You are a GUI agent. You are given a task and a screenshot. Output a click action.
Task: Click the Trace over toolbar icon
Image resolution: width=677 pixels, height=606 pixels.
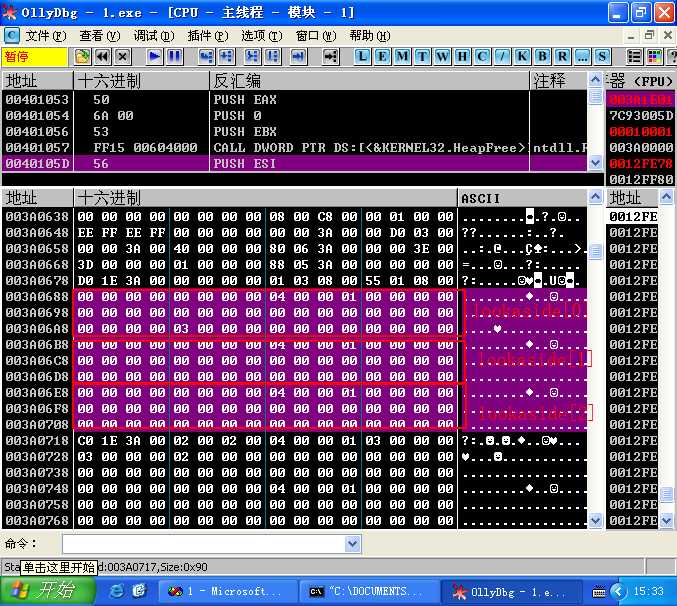[x=273, y=57]
